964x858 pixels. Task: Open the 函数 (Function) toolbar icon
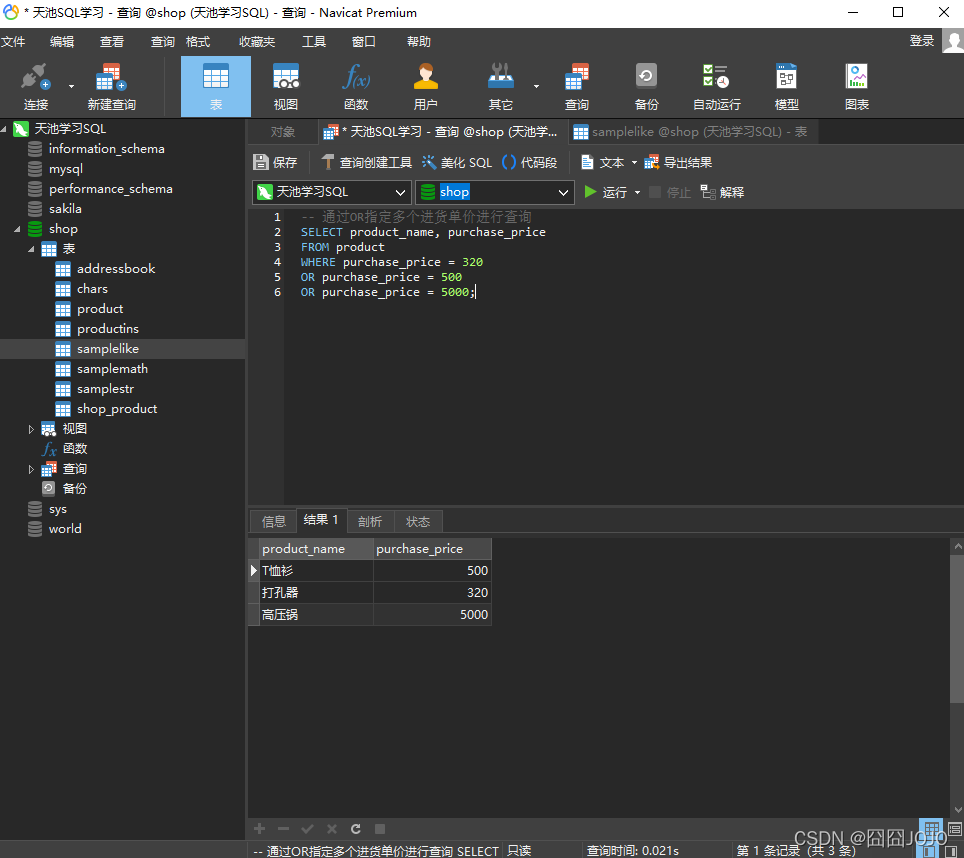coord(356,87)
